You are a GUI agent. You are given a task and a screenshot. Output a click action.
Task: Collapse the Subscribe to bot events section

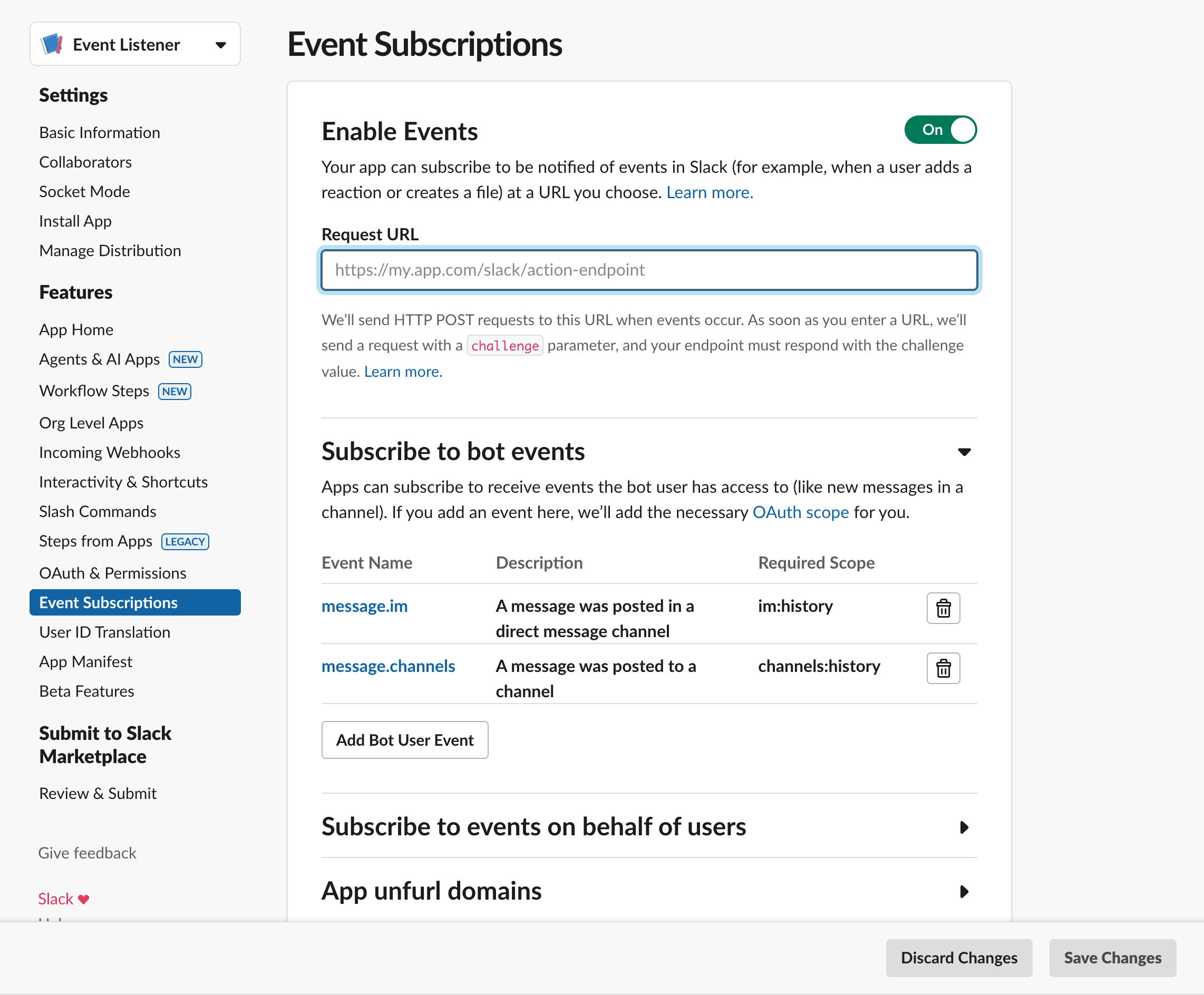[x=964, y=452]
